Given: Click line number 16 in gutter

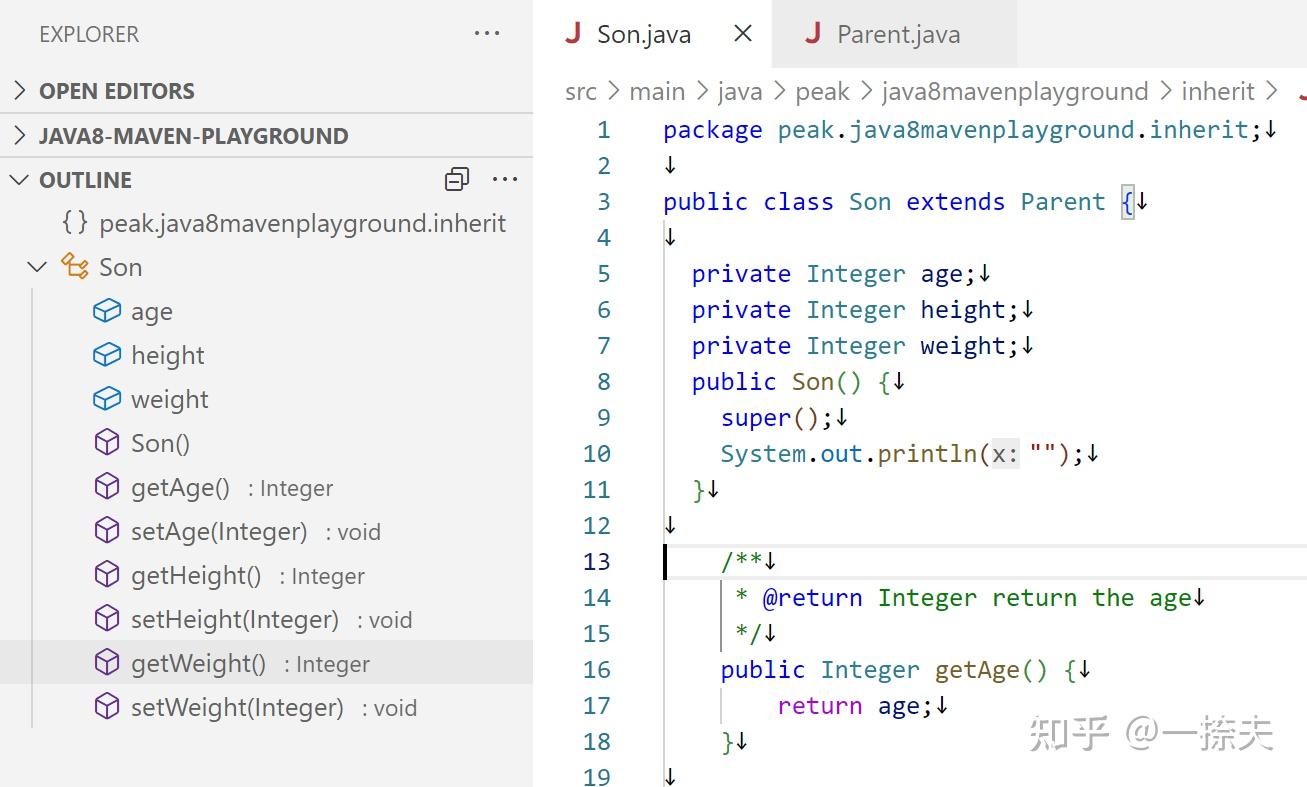Looking at the screenshot, I should pyautogui.click(x=597, y=670).
